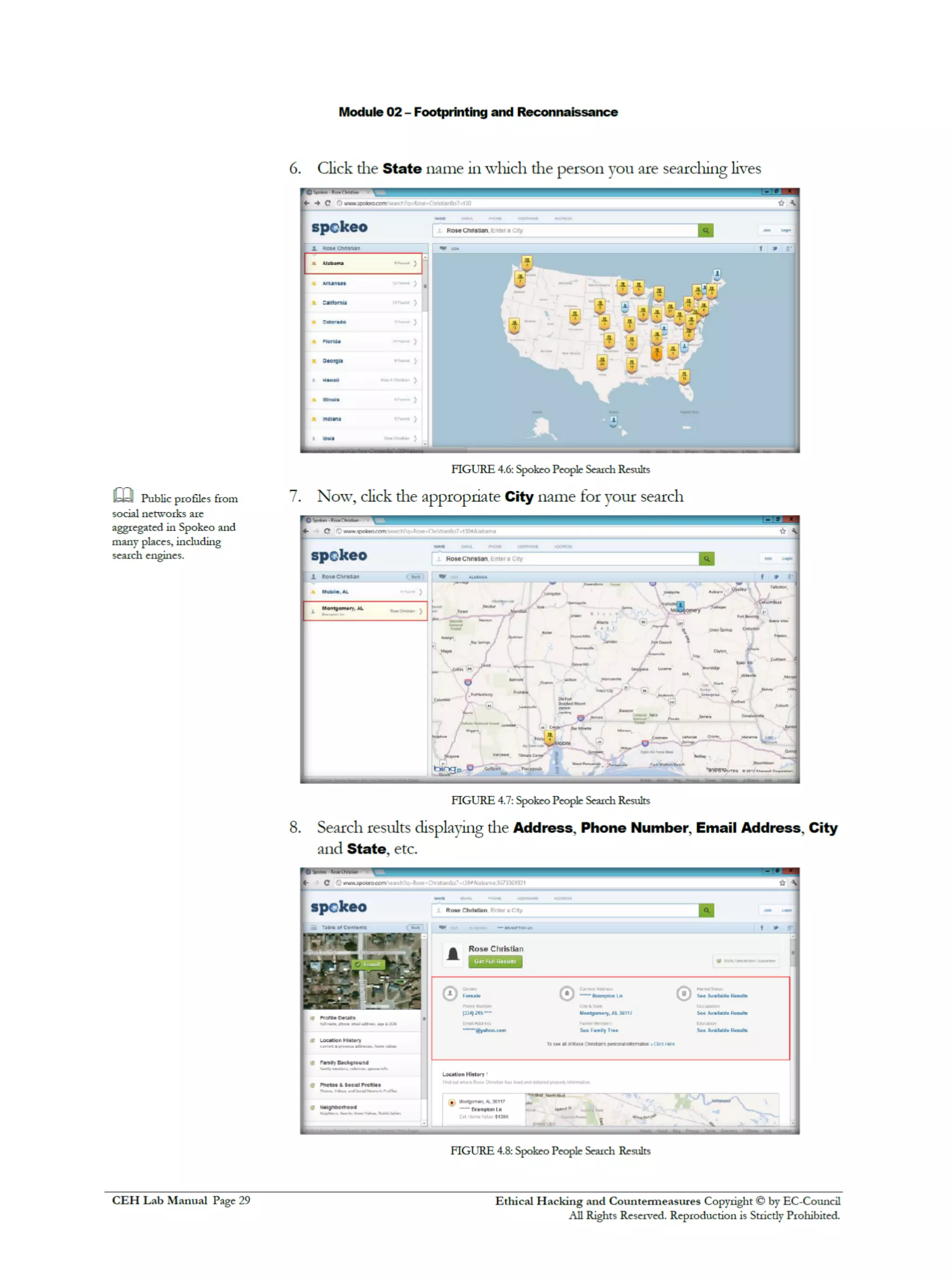Click the reload icon in Figure 4.8 browser
Image resolution: width=952 pixels, height=1278 pixels.
(327, 882)
